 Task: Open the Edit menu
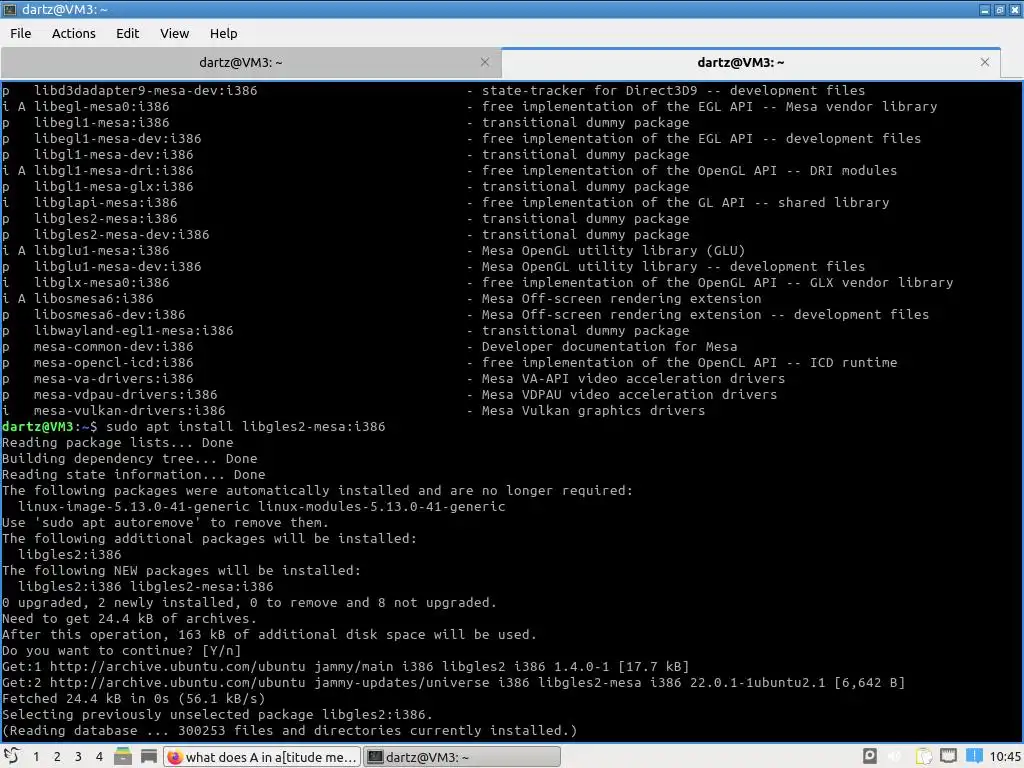coord(127,33)
